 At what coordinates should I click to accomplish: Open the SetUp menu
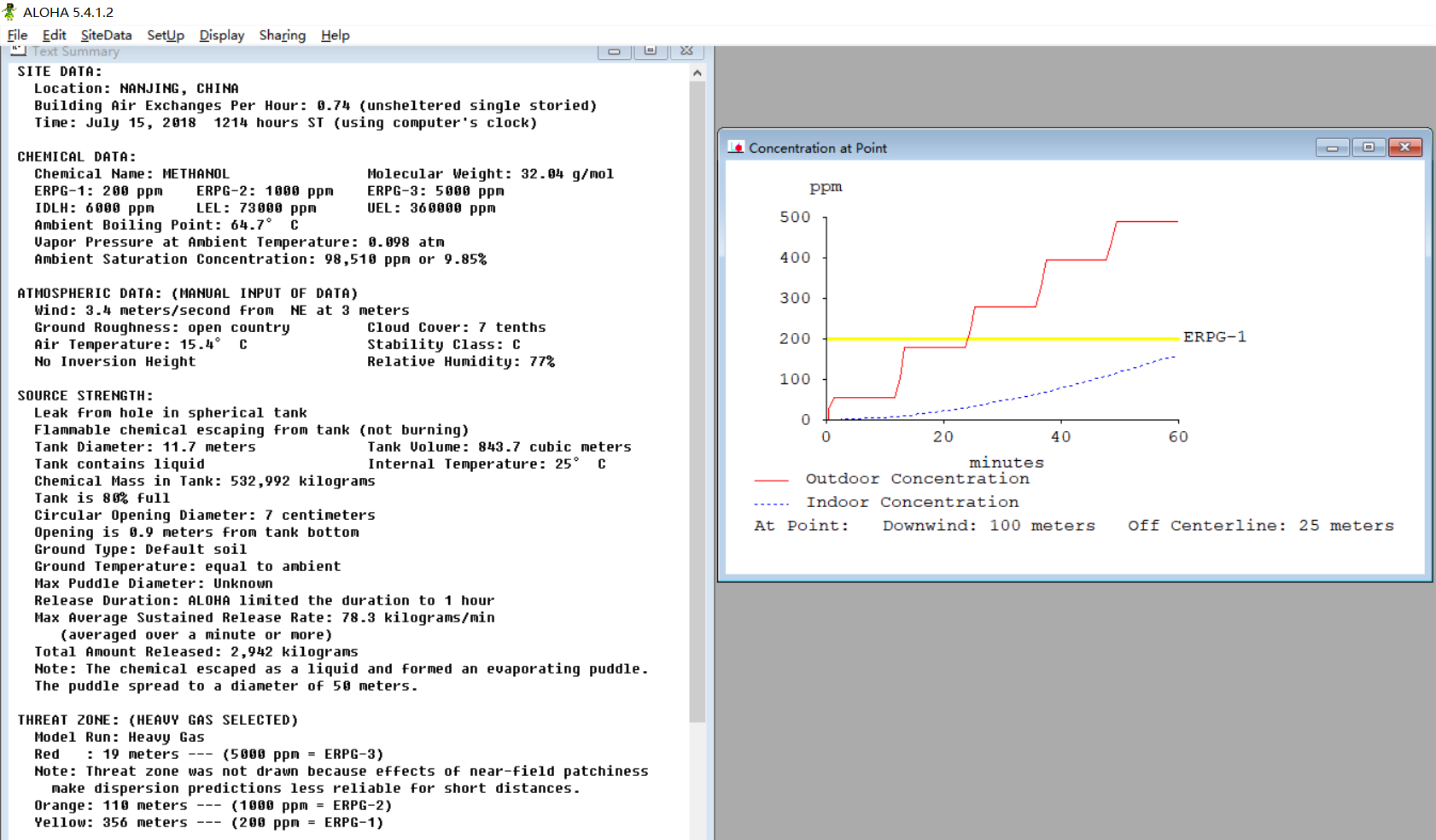(165, 35)
